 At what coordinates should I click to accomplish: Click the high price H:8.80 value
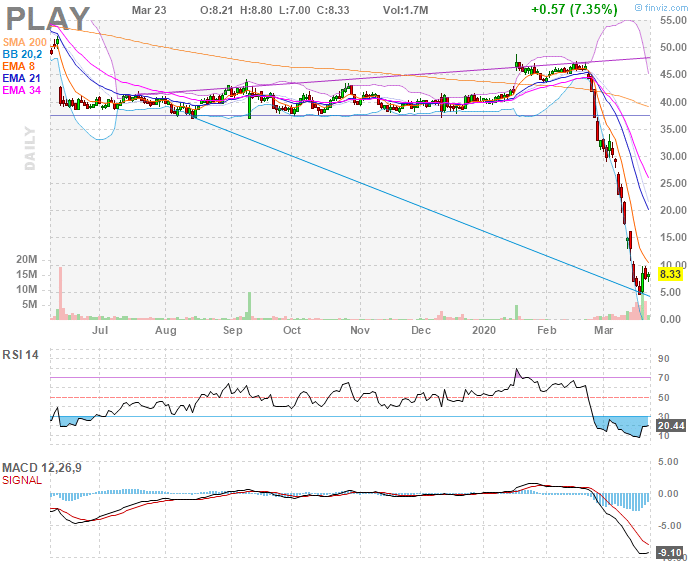pyautogui.click(x=256, y=10)
